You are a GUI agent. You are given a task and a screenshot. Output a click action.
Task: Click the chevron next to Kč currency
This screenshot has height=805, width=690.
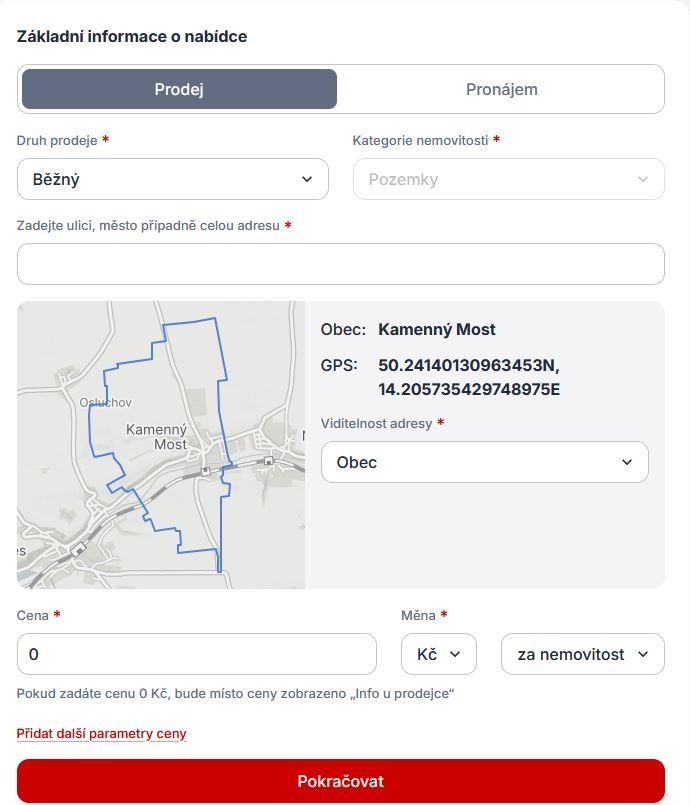tap(455, 654)
